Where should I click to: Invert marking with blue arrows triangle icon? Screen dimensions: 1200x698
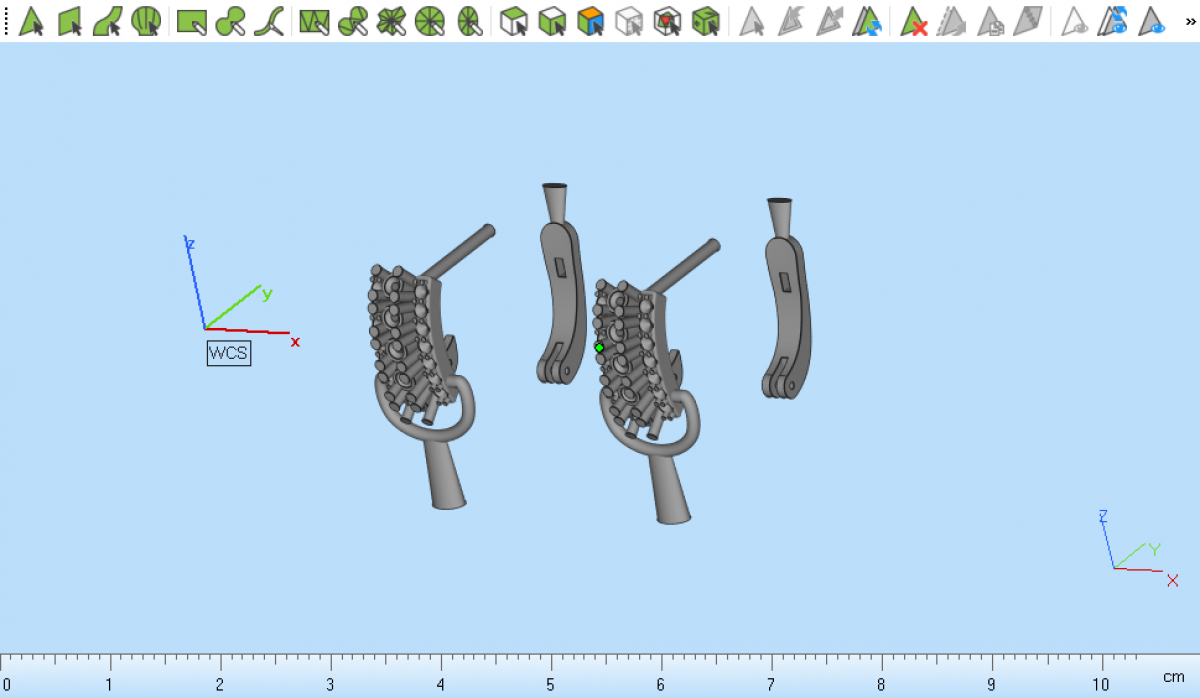867,21
